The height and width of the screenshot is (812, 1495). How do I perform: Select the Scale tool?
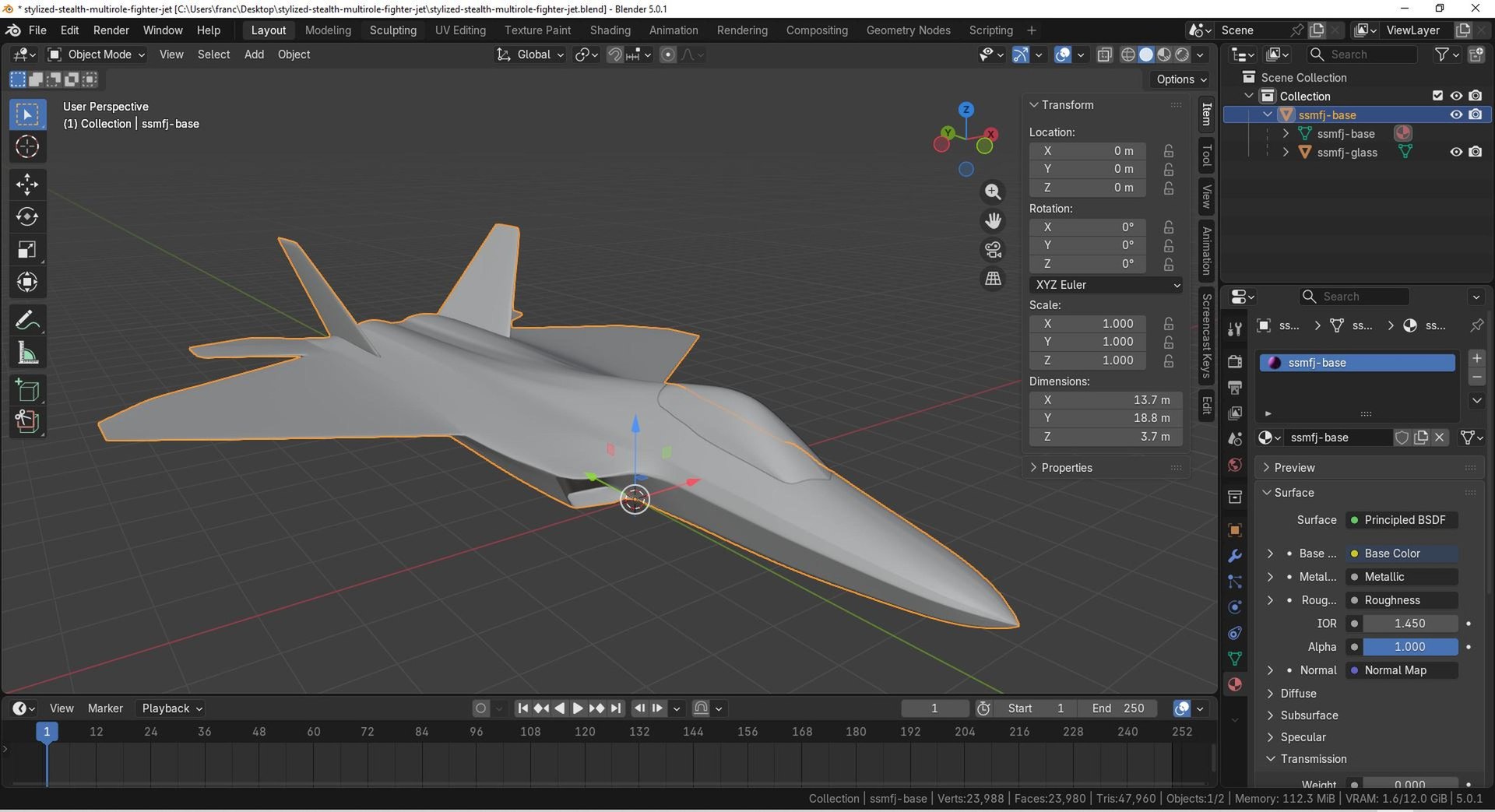pos(27,250)
